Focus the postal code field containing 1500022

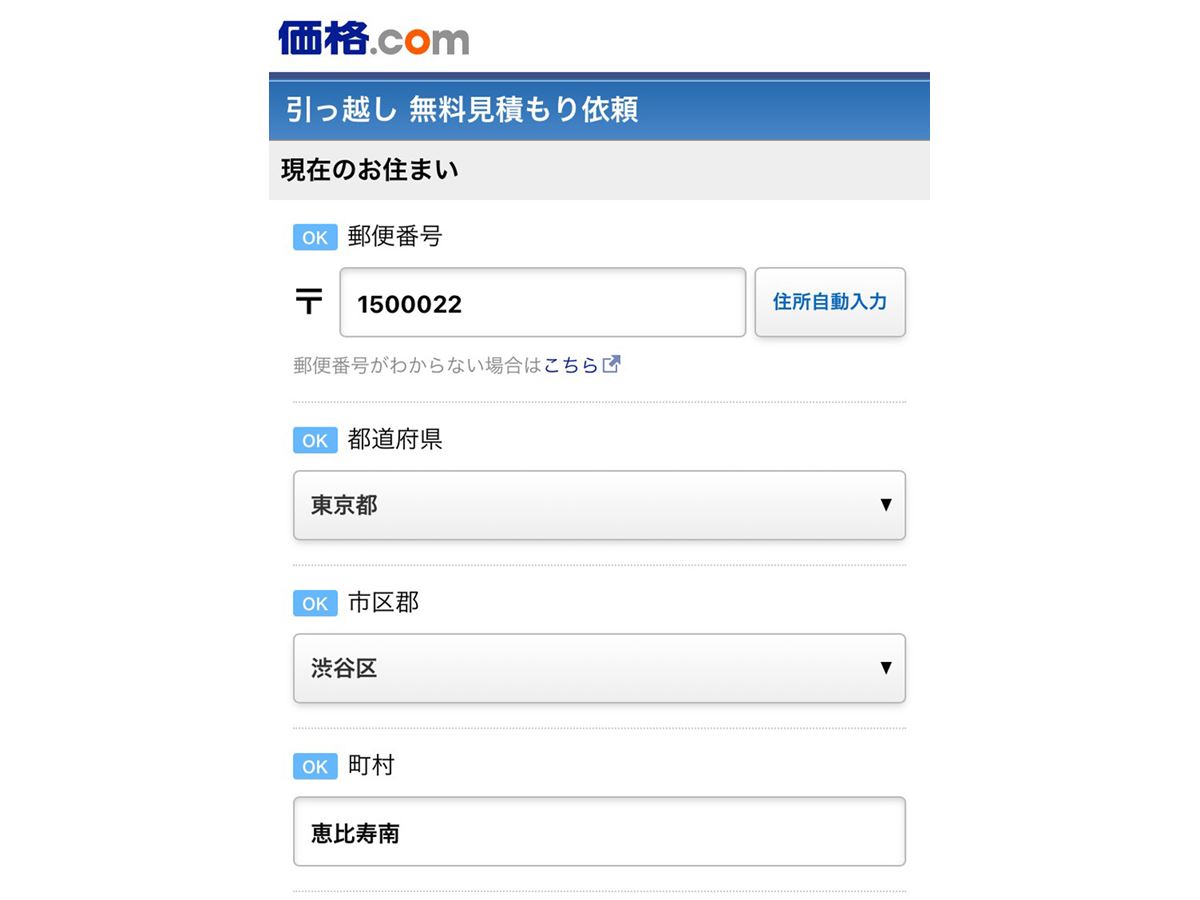click(543, 302)
